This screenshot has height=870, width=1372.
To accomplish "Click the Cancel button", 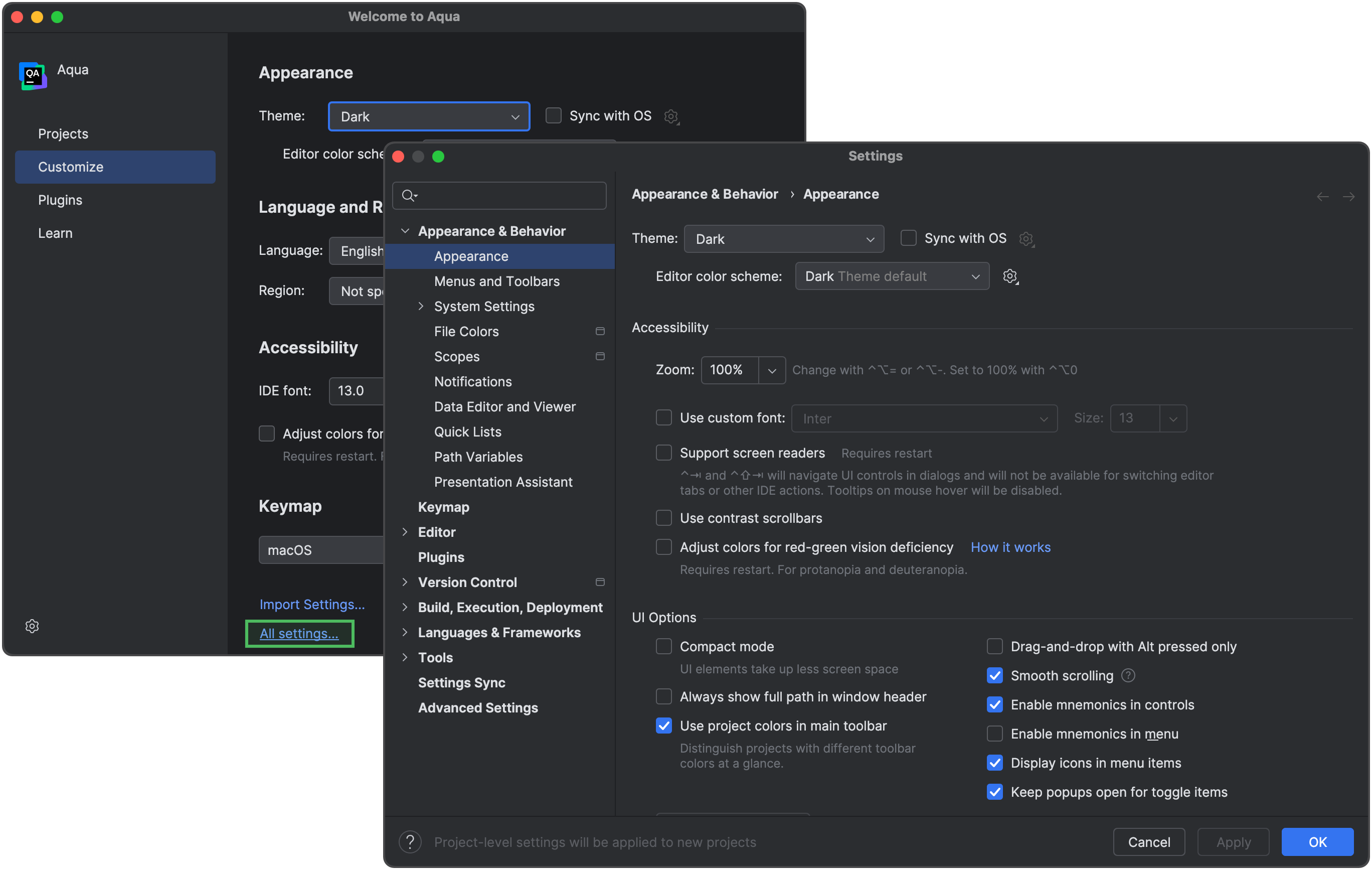I will 1149,842.
